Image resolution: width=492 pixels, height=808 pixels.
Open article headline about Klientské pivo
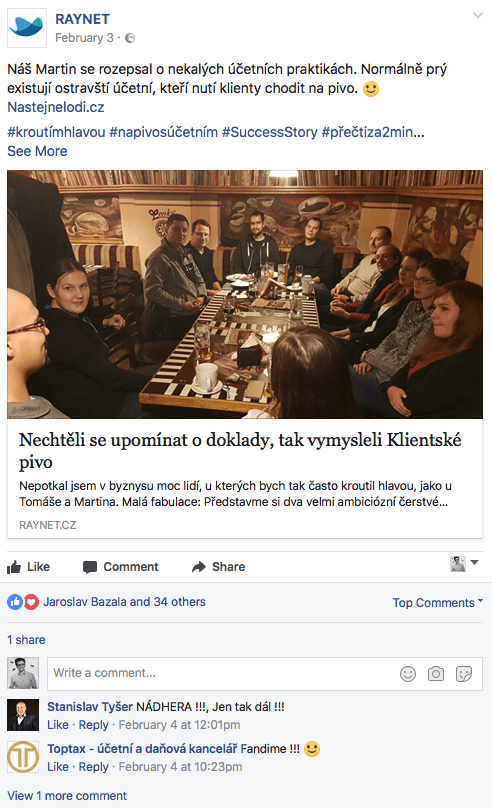[x=240, y=450]
